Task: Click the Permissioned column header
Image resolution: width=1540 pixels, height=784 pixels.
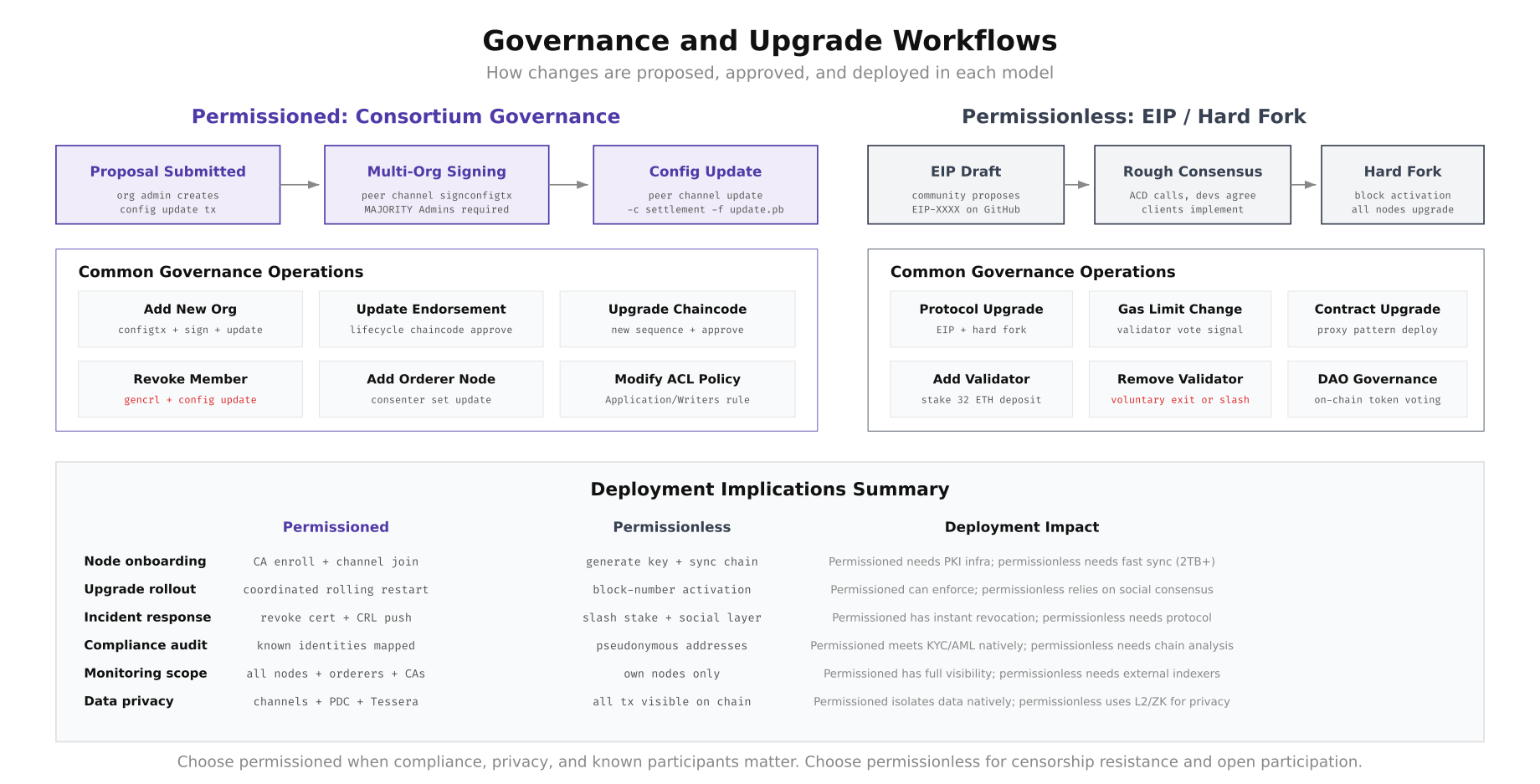Action: 336,526
